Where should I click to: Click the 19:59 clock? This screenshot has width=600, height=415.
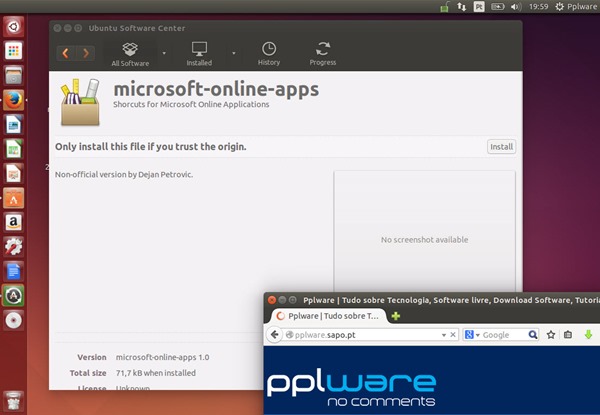(538, 7)
